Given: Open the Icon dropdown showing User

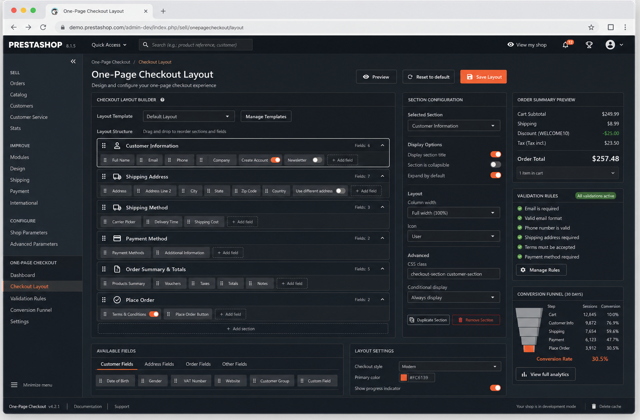Looking at the screenshot, I should pyautogui.click(x=453, y=236).
